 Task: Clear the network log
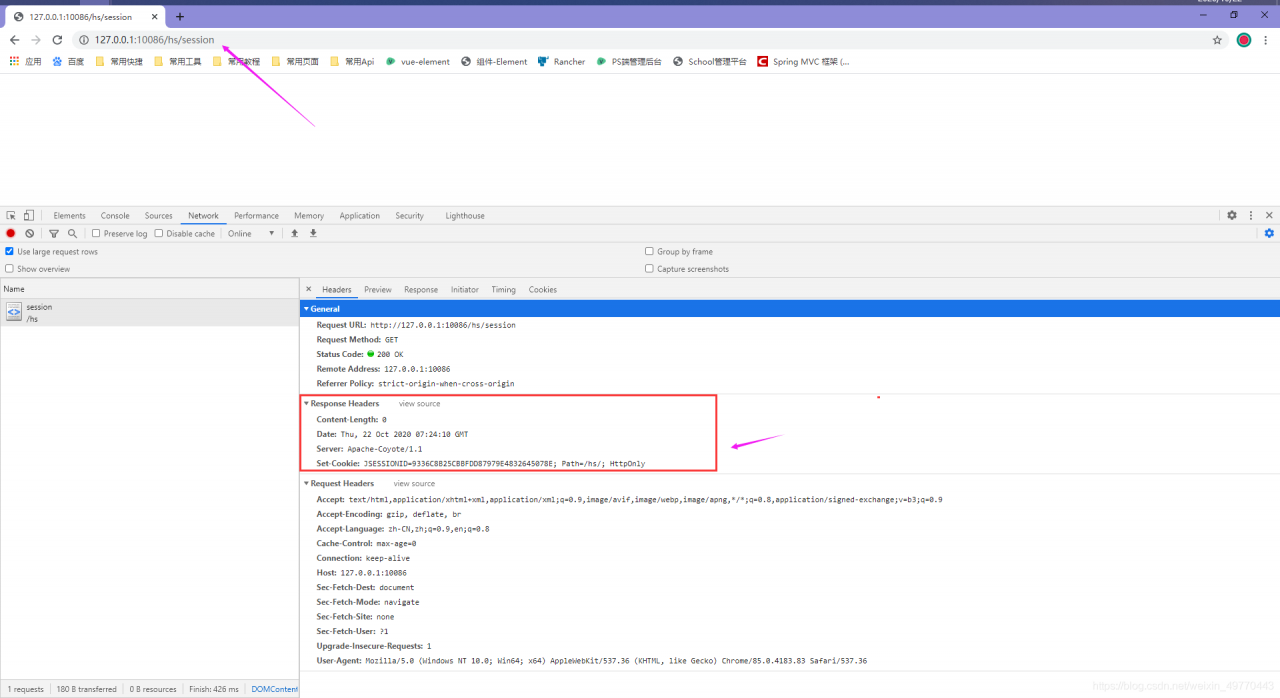pos(30,233)
